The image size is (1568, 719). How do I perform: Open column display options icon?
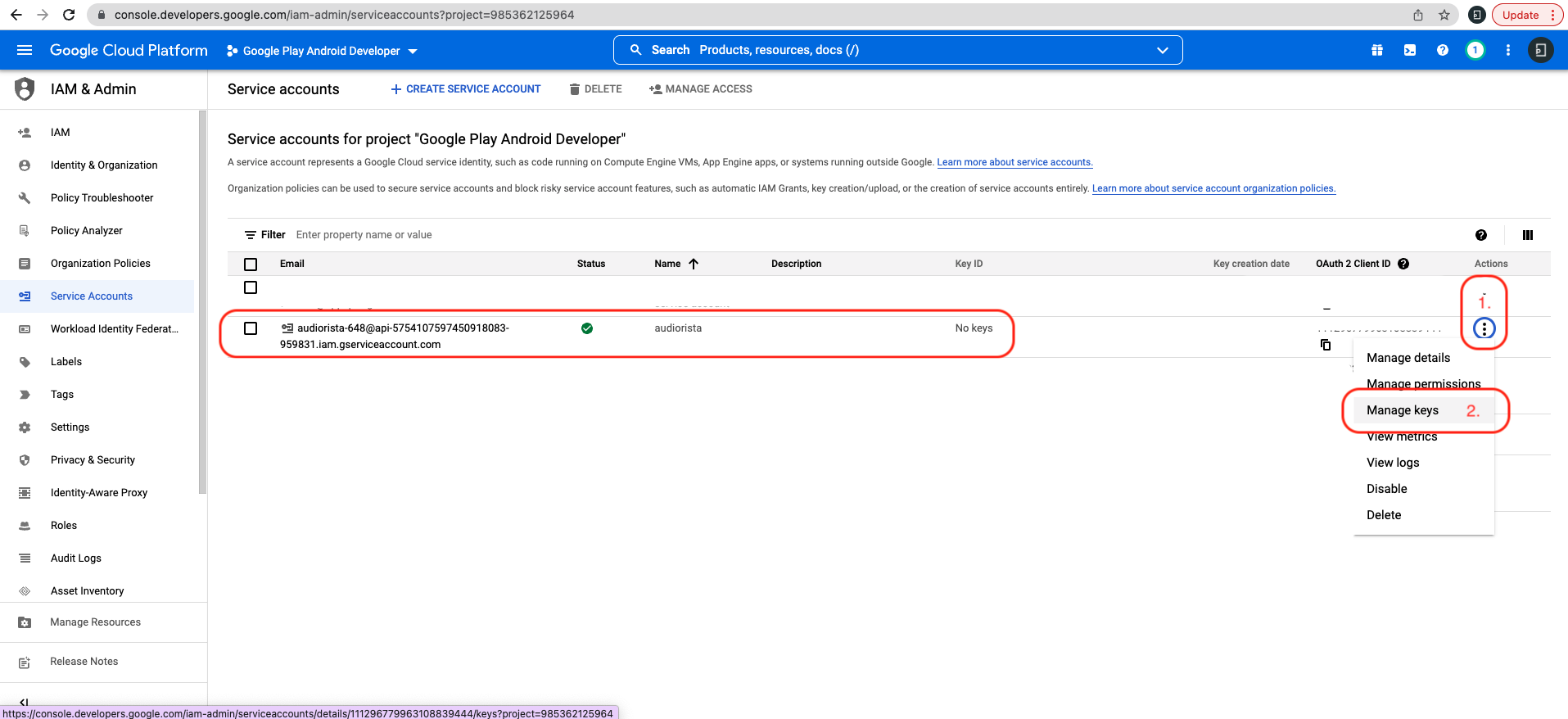[x=1528, y=235]
